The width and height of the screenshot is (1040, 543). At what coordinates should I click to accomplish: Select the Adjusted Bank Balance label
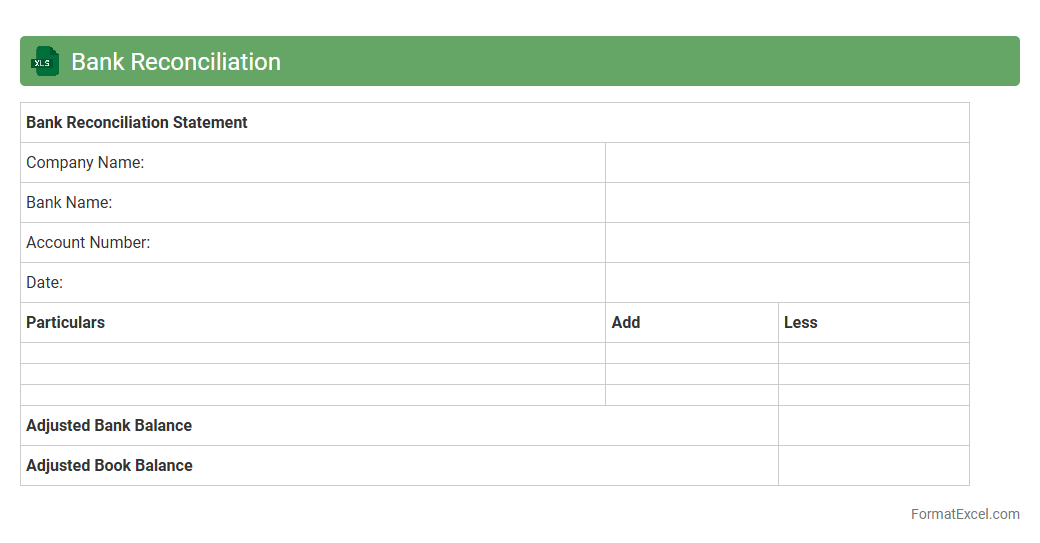click(x=109, y=426)
